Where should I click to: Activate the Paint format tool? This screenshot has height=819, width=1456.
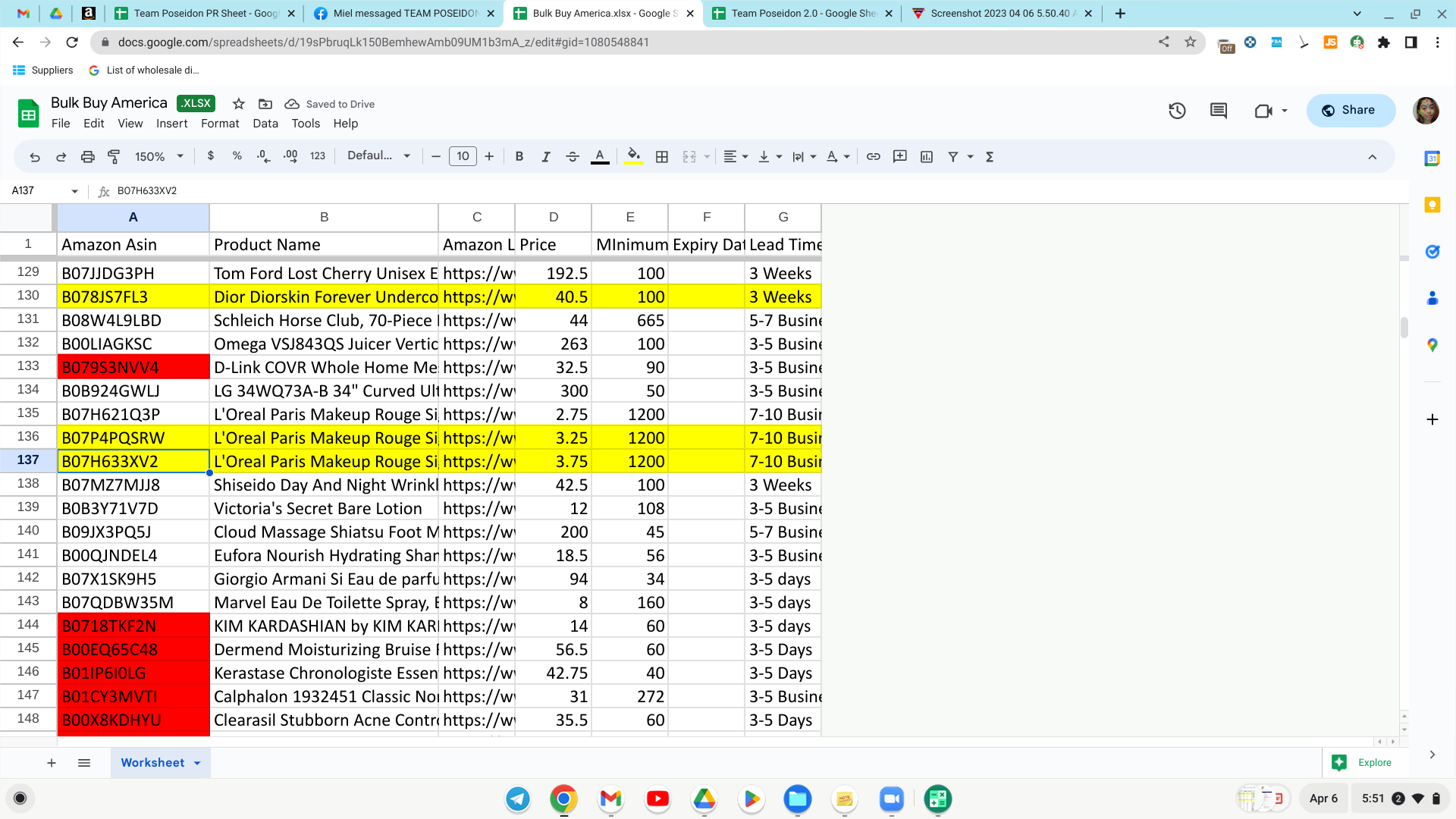coord(114,157)
